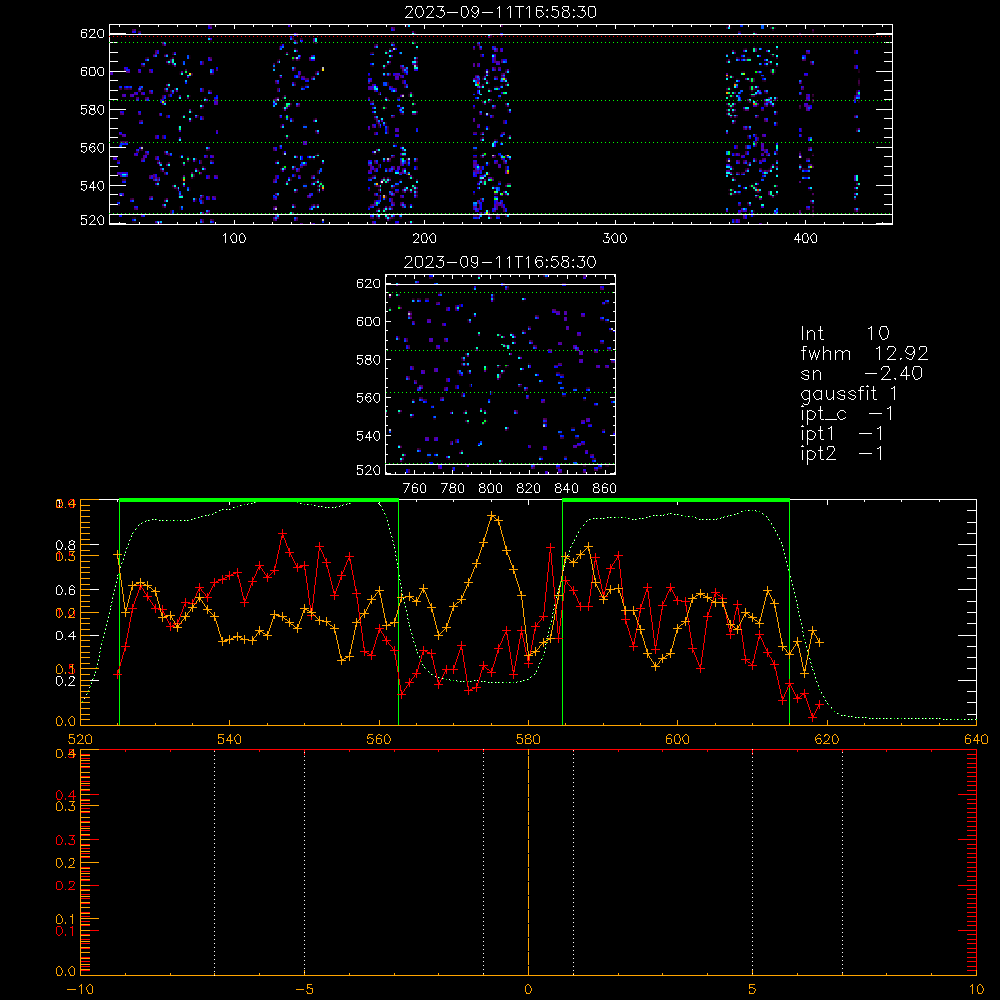This screenshot has width=1000, height=1000.
Task: Select the 'fwhm 12.92' readout
Action: (x=864, y=353)
